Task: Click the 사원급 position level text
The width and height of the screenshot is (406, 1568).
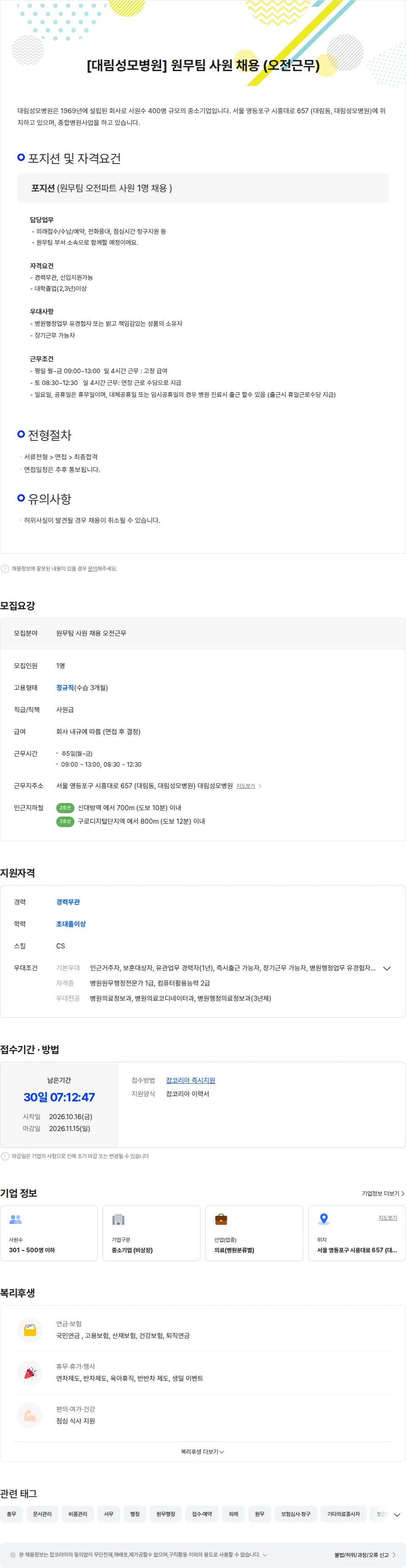Action: (x=65, y=709)
